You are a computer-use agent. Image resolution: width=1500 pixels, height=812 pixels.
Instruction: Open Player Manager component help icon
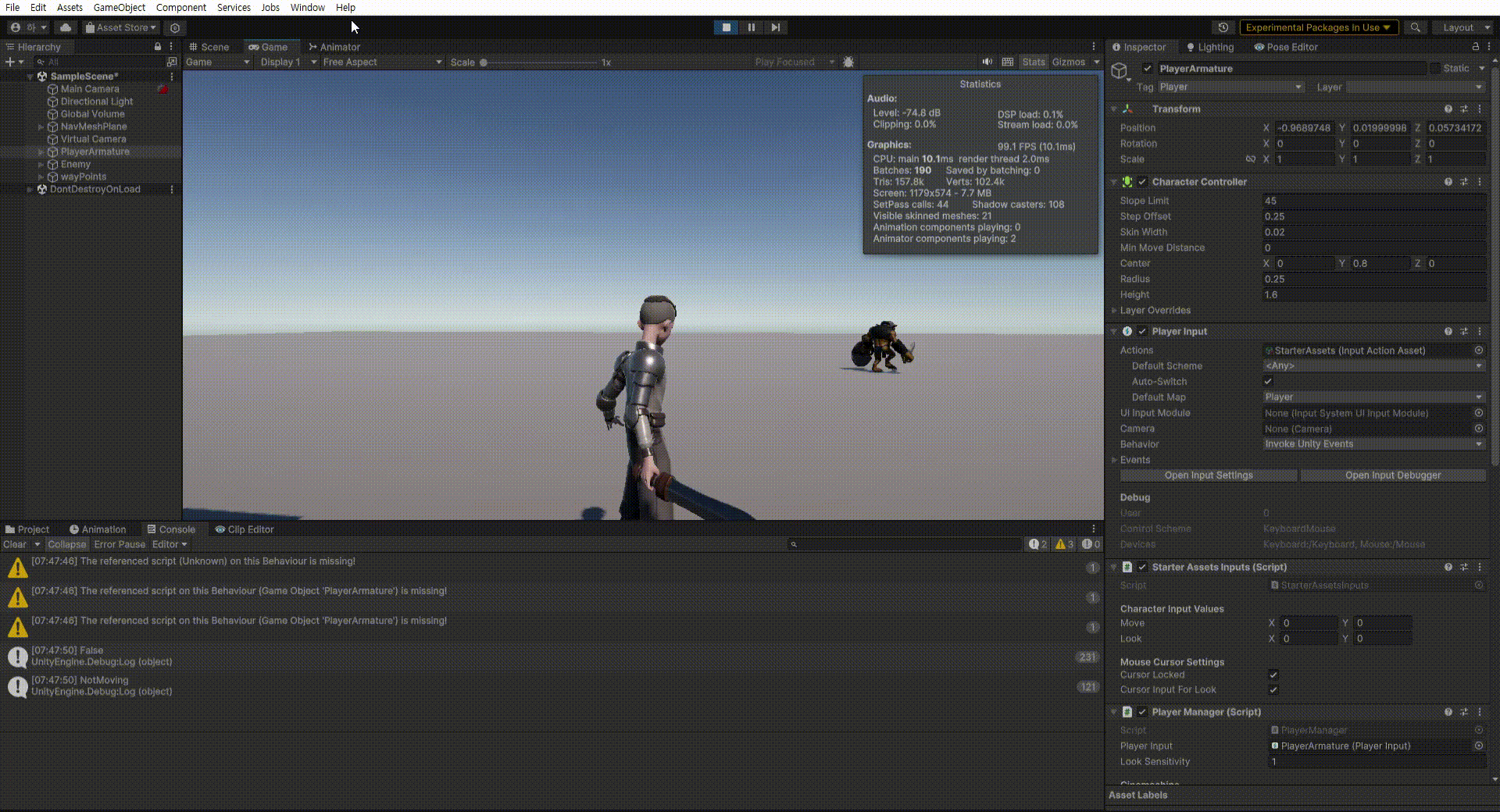[x=1448, y=712]
